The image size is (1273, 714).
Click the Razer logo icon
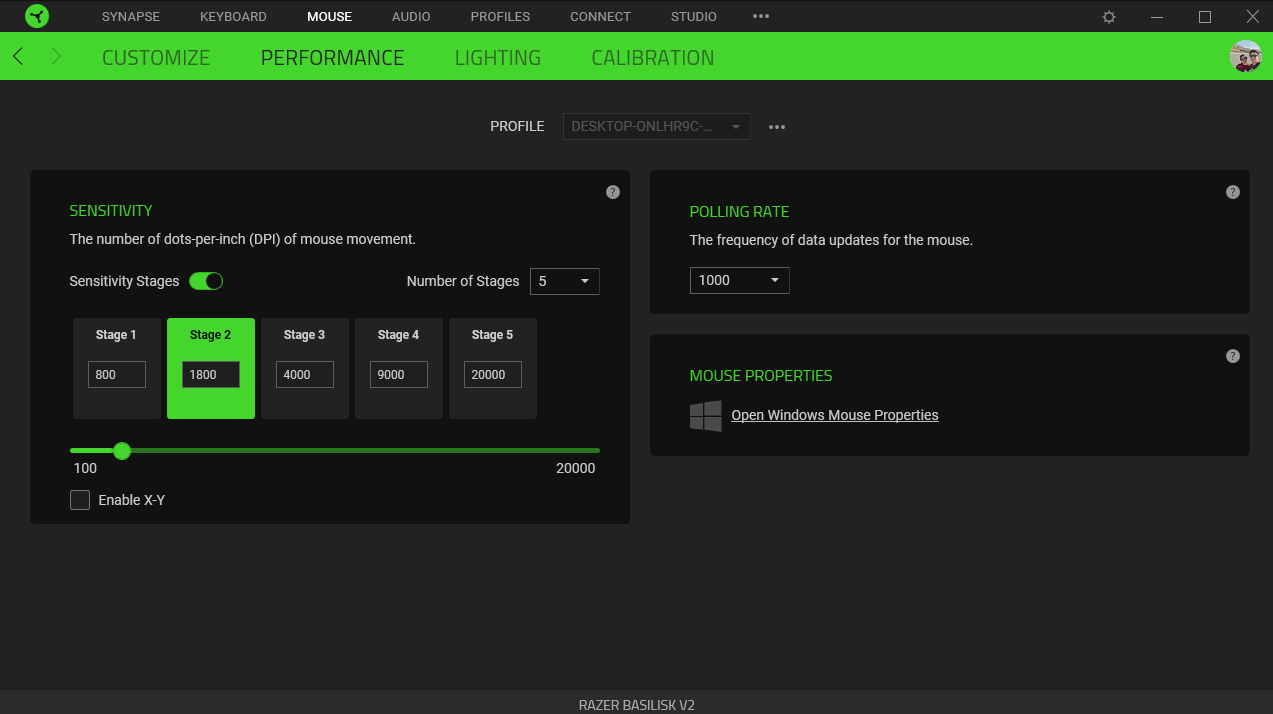coord(37,16)
